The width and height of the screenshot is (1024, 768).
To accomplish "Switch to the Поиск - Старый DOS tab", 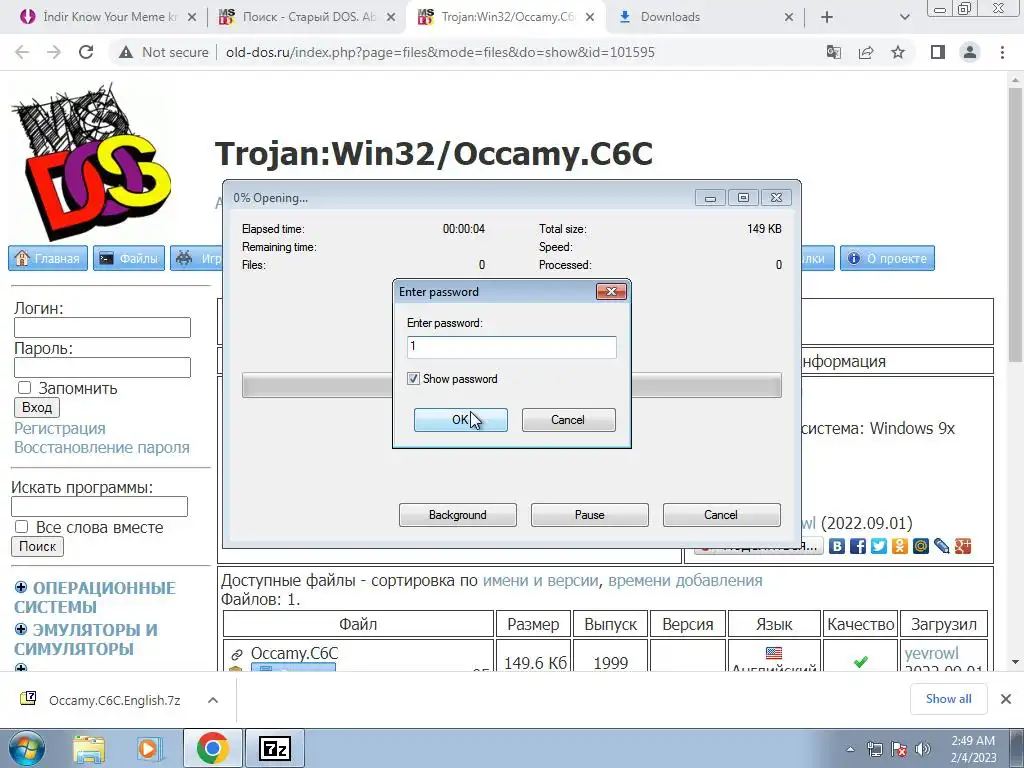I will tap(307, 17).
